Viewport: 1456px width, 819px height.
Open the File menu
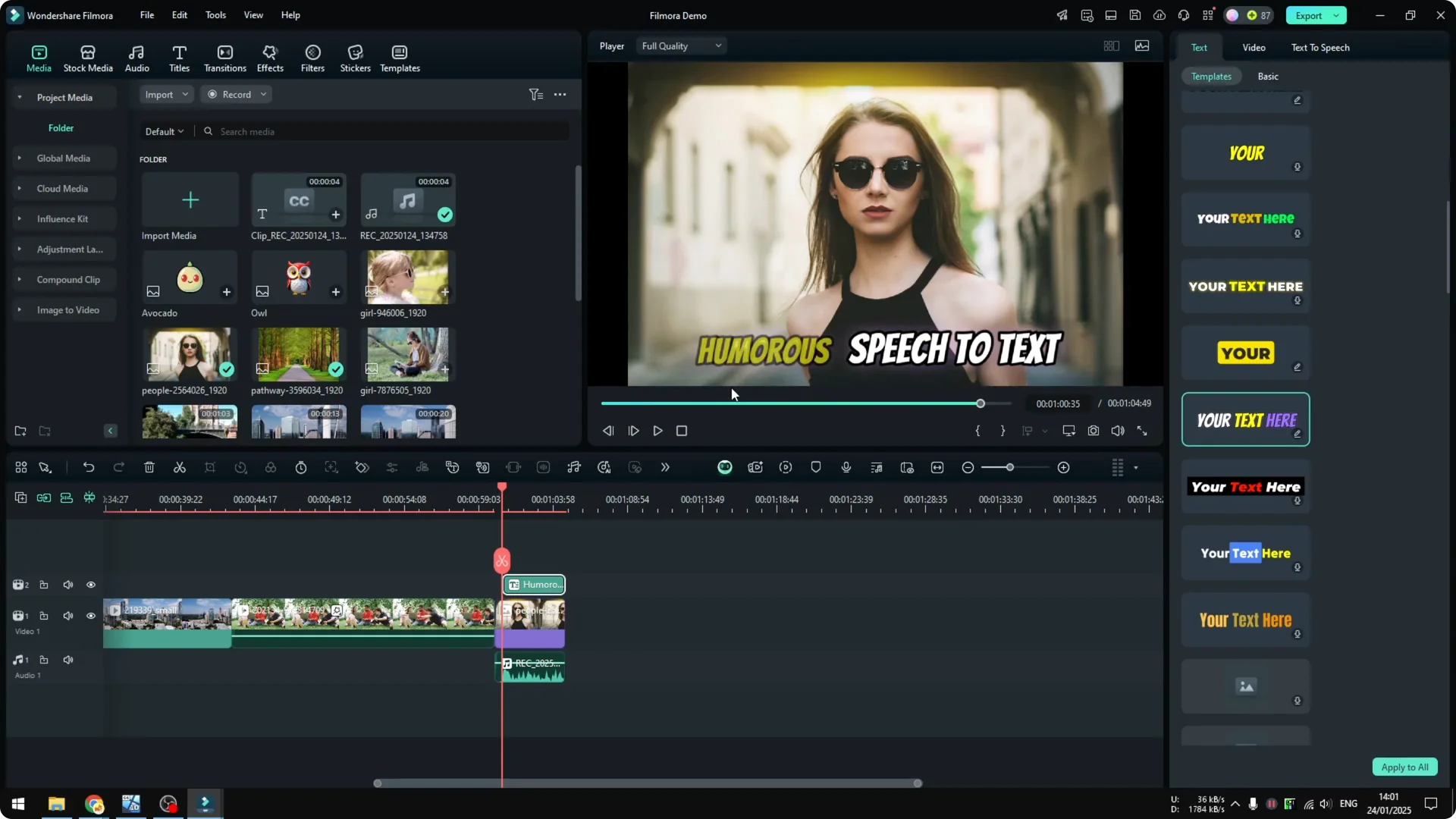[x=147, y=15]
